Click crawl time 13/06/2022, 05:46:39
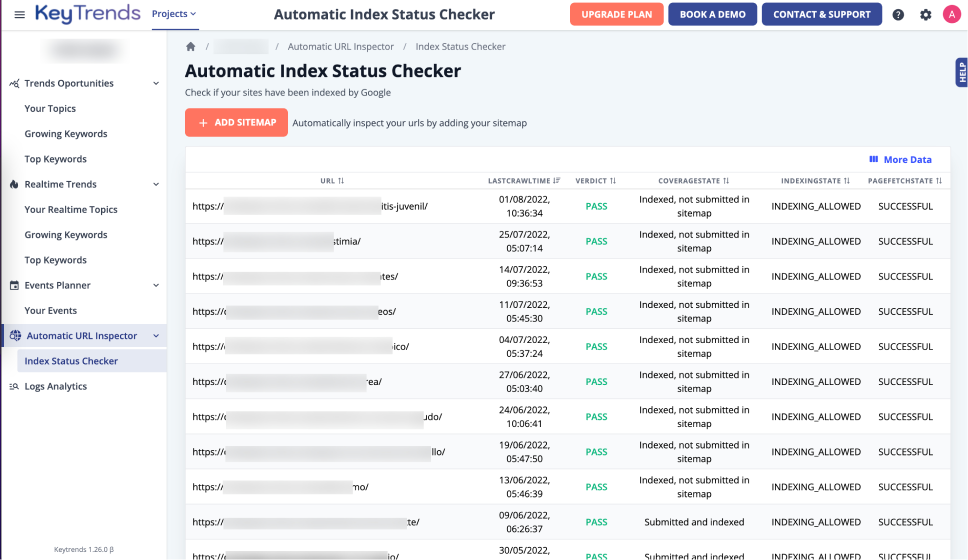Viewport: 968px width, 560px height. tap(524, 487)
